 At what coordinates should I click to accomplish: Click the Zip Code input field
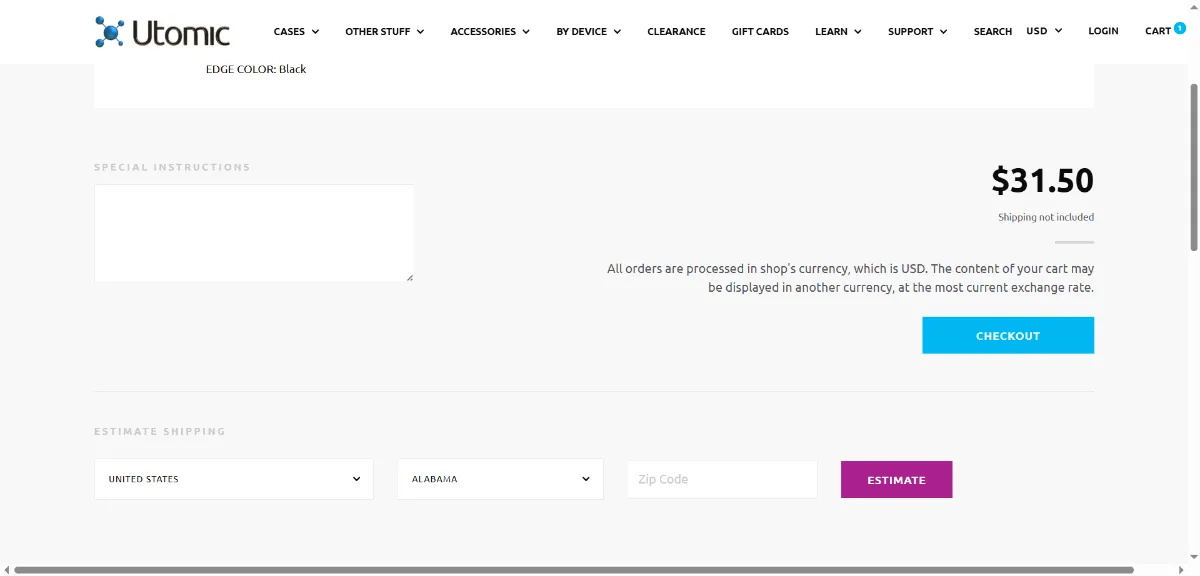click(722, 479)
